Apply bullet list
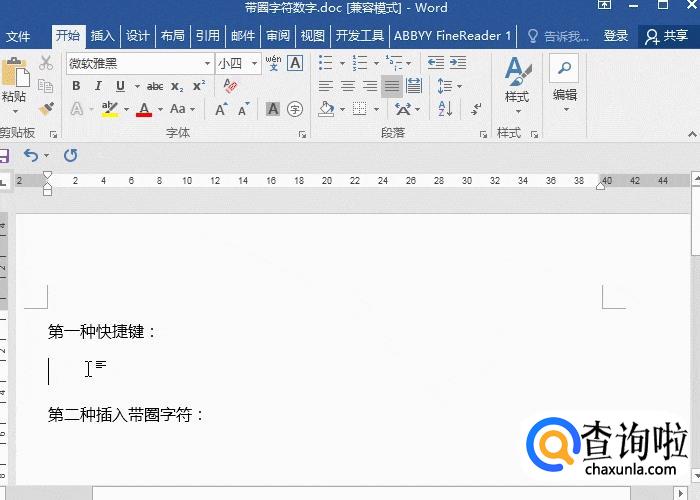700x500 pixels. click(x=326, y=63)
